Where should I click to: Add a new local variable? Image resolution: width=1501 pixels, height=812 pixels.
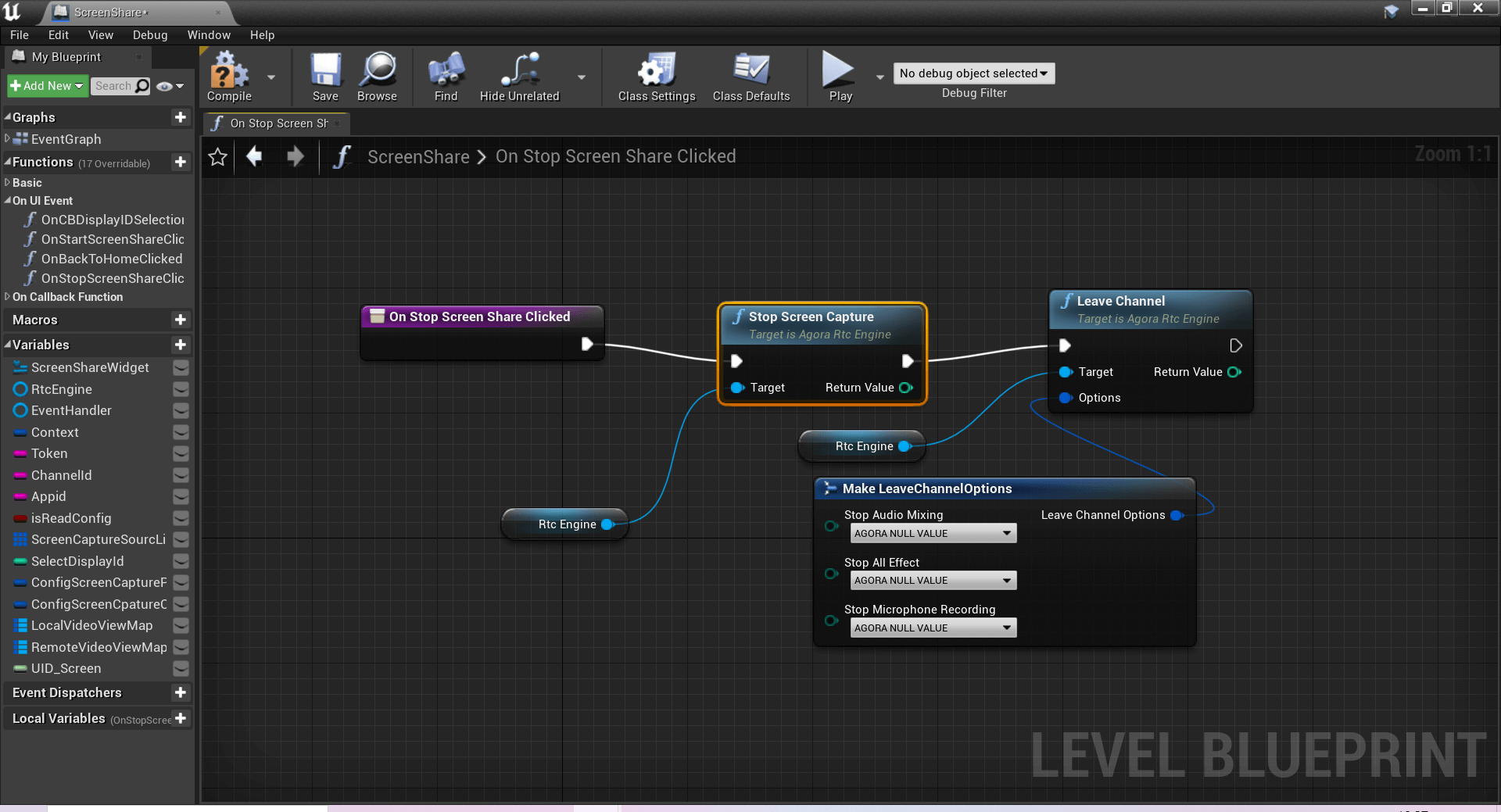[181, 718]
